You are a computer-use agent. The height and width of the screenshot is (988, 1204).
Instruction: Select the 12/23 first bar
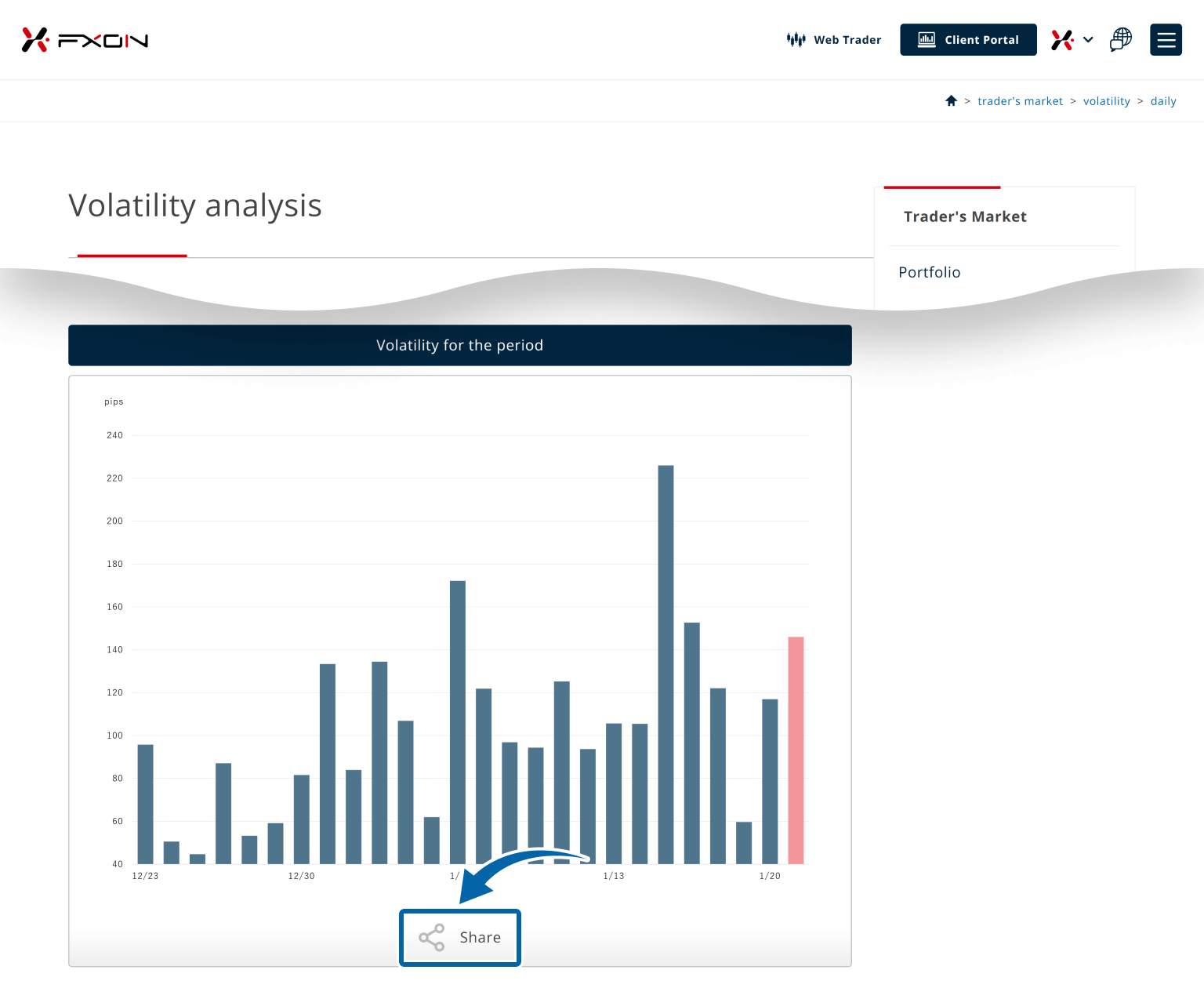tap(145, 805)
